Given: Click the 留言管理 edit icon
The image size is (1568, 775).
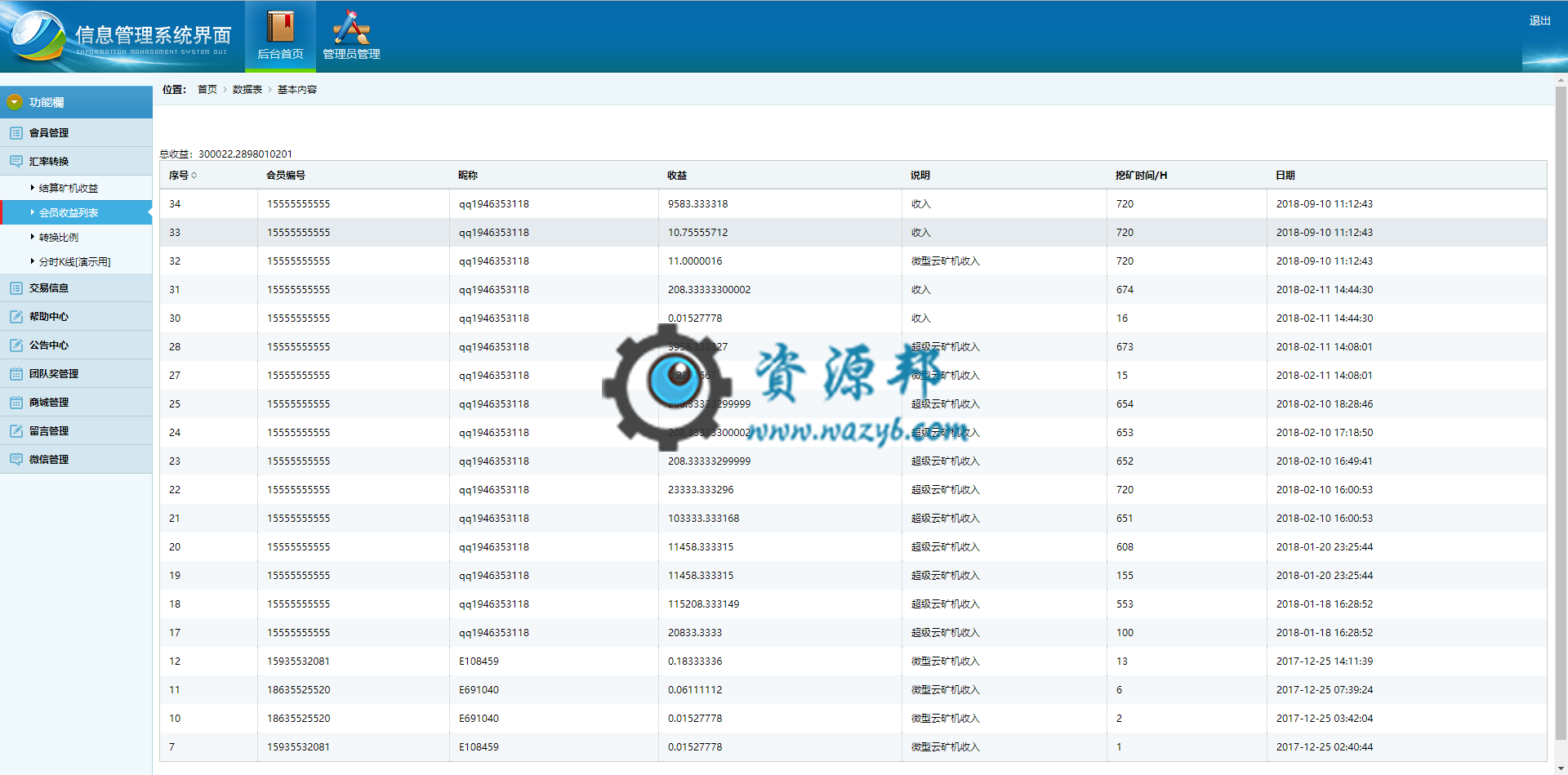Looking at the screenshot, I should 16,430.
